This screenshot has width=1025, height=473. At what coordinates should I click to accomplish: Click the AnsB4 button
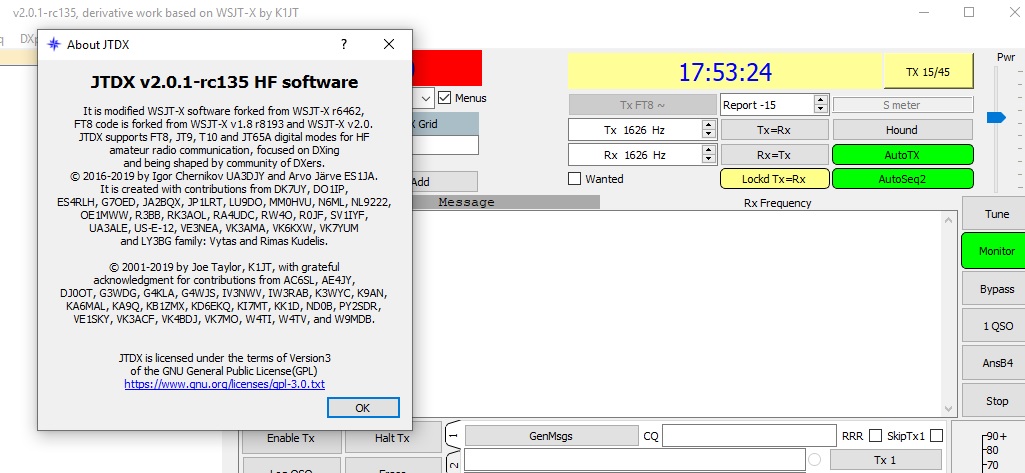tap(996, 363)
